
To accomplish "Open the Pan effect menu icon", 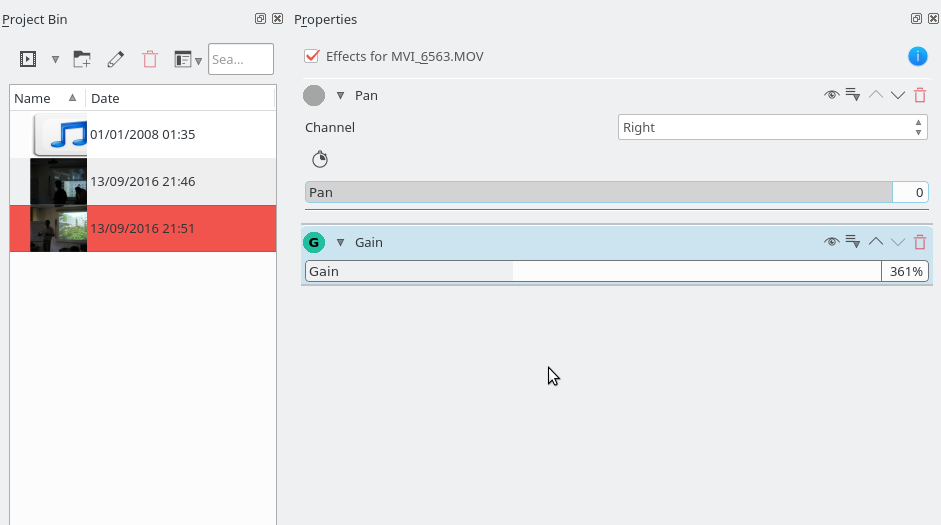I will pos(853,95).
